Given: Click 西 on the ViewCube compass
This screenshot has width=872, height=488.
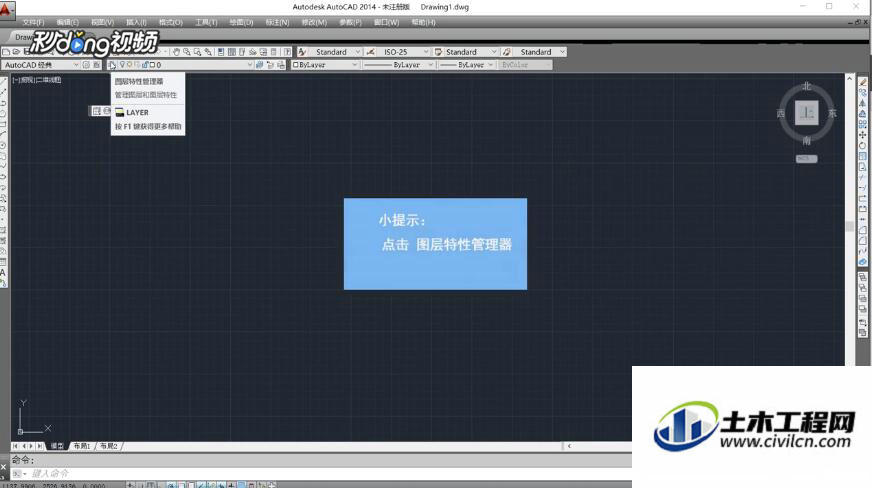Looking at the screenshot, I should click(x=781, y=113).
